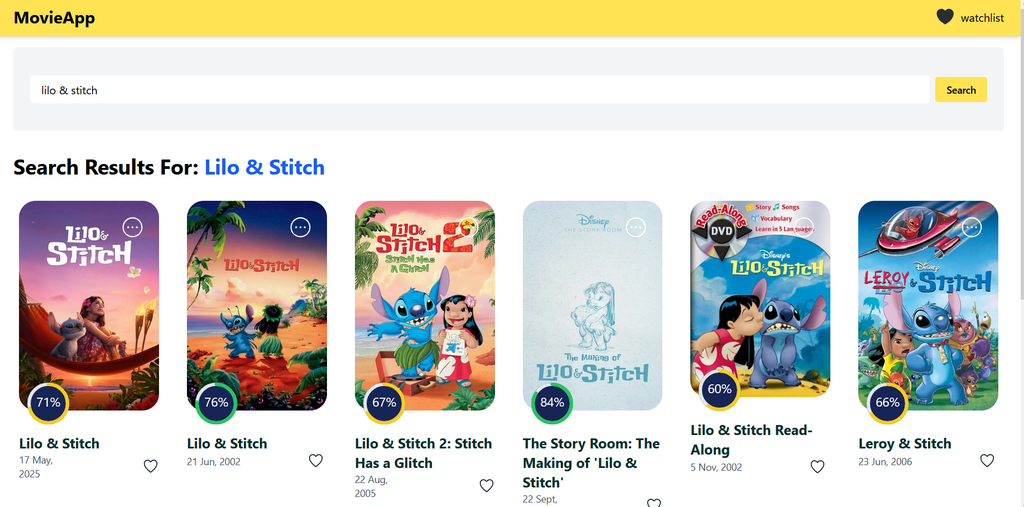This screenshot has width=1024, height=507.
Task: Click heart icon for Leroy & Stitch
Action: (x=987, y=461)
